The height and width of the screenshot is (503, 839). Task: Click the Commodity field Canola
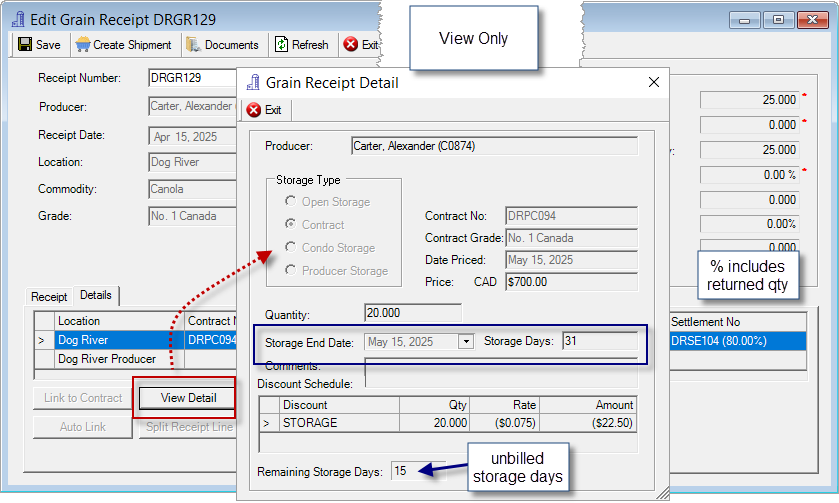193,189
